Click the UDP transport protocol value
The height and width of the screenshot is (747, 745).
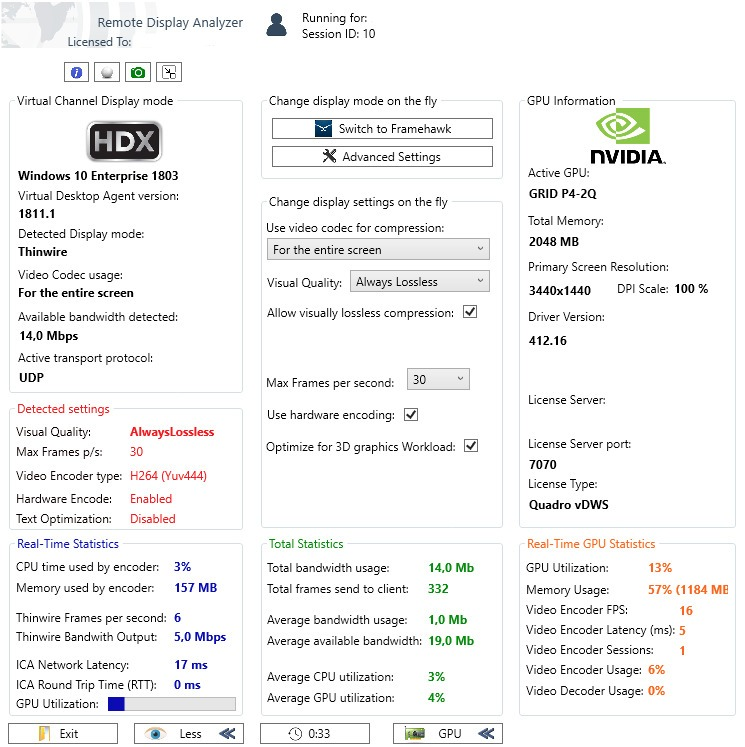pos(31,378)
